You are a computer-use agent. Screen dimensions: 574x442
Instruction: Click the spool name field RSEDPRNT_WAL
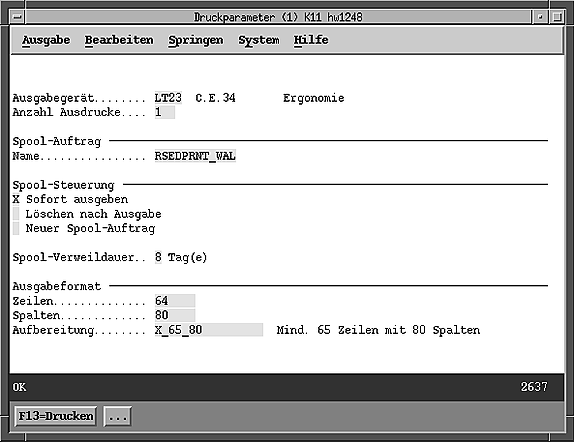click(x=195, y=156)
